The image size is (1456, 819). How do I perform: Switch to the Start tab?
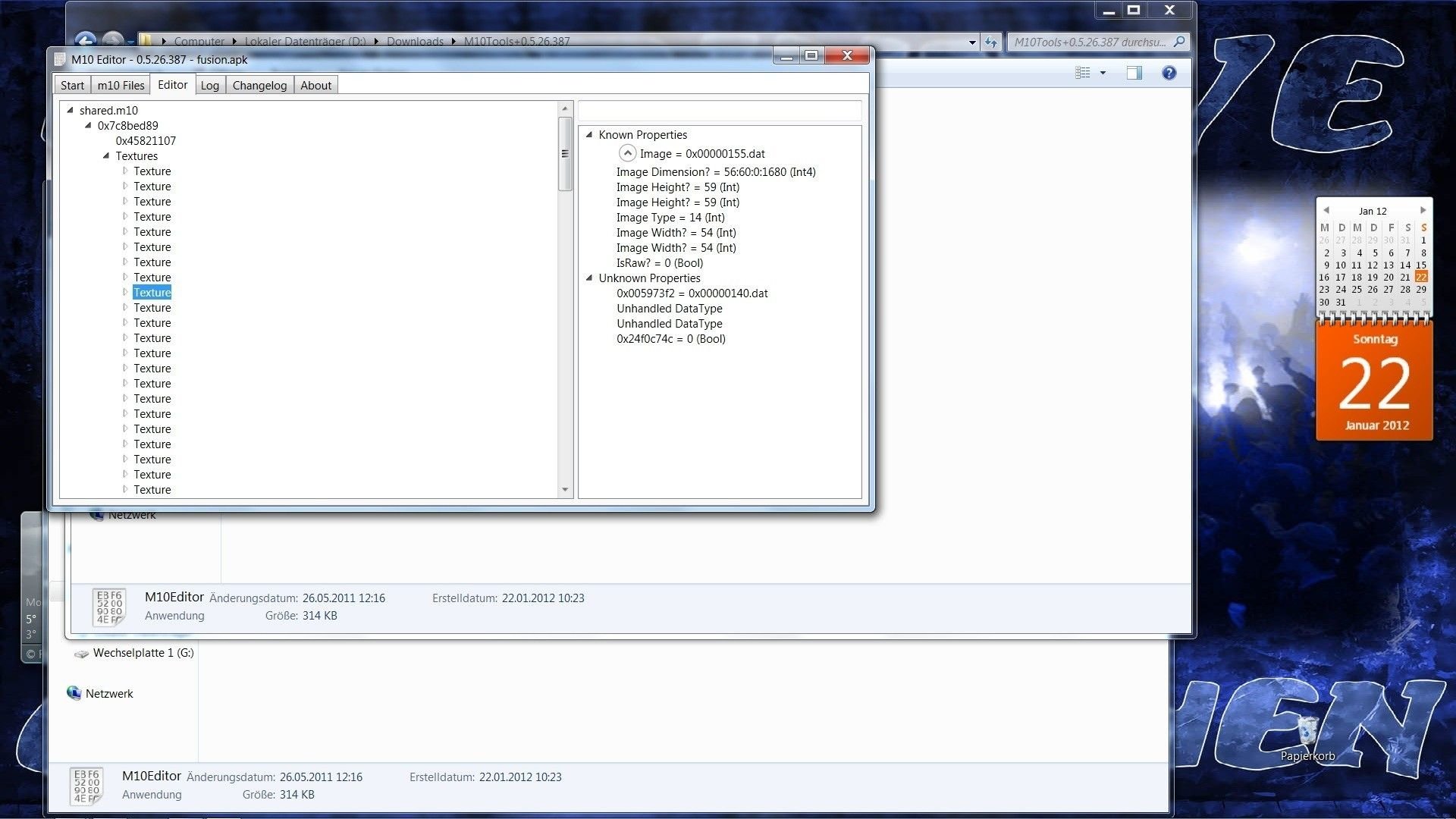coord(72,85)
